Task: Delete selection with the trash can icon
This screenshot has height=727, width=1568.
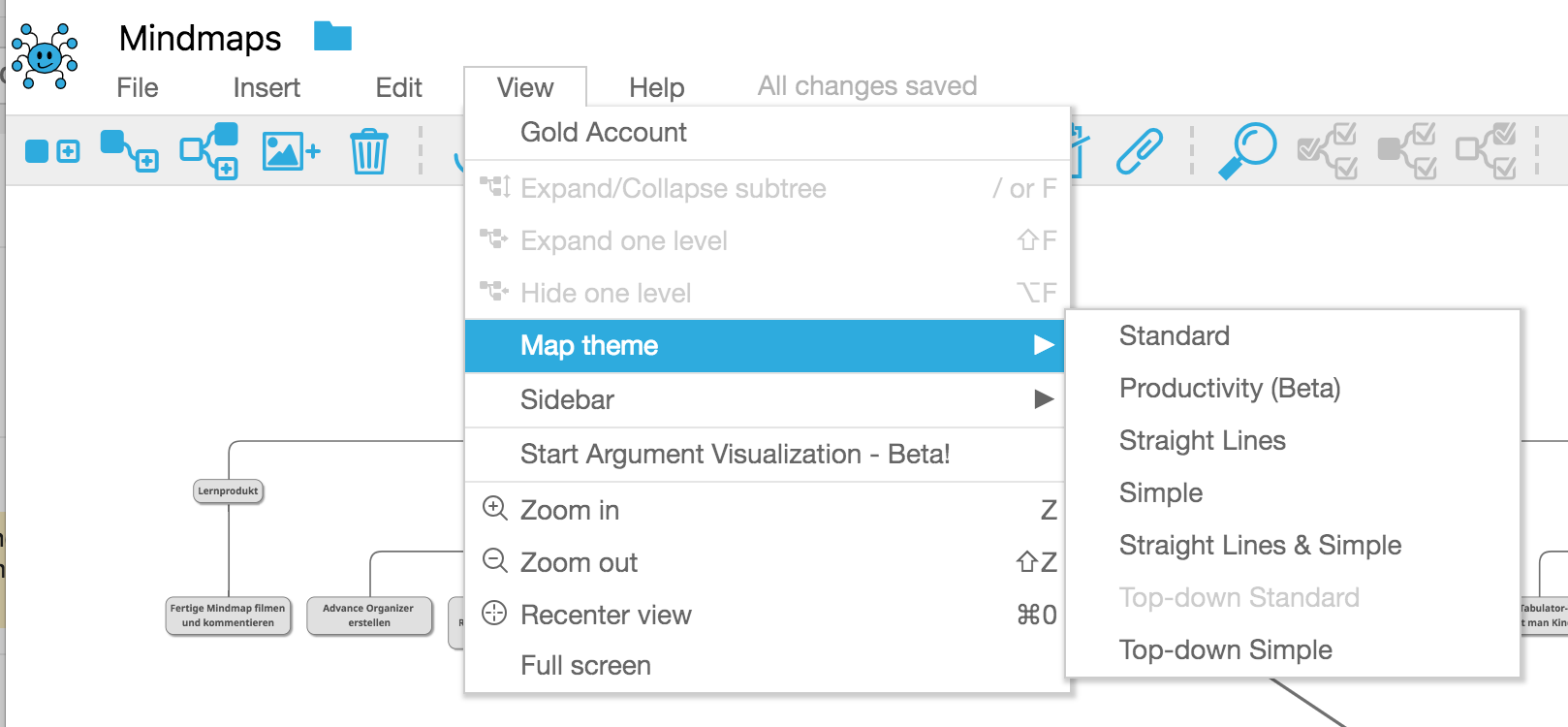Action: tap(369, 152)
